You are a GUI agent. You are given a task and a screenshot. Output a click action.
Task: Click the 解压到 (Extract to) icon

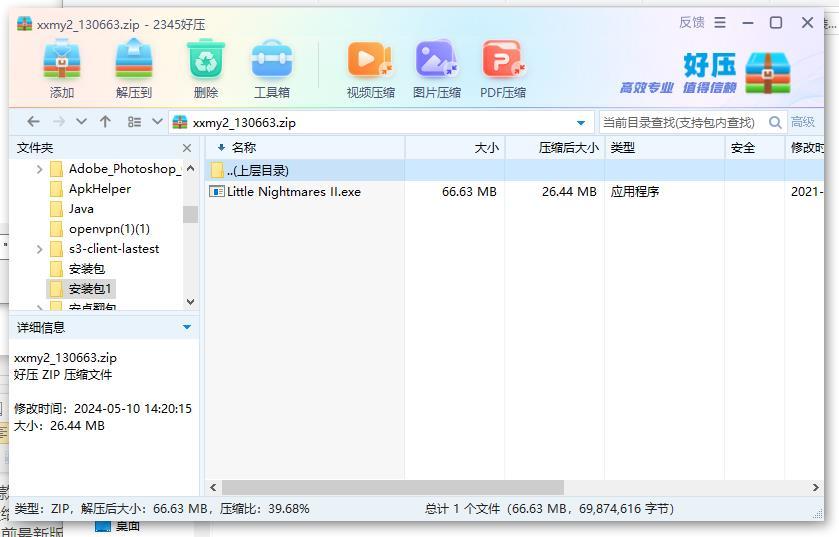[x=134, y=60]
